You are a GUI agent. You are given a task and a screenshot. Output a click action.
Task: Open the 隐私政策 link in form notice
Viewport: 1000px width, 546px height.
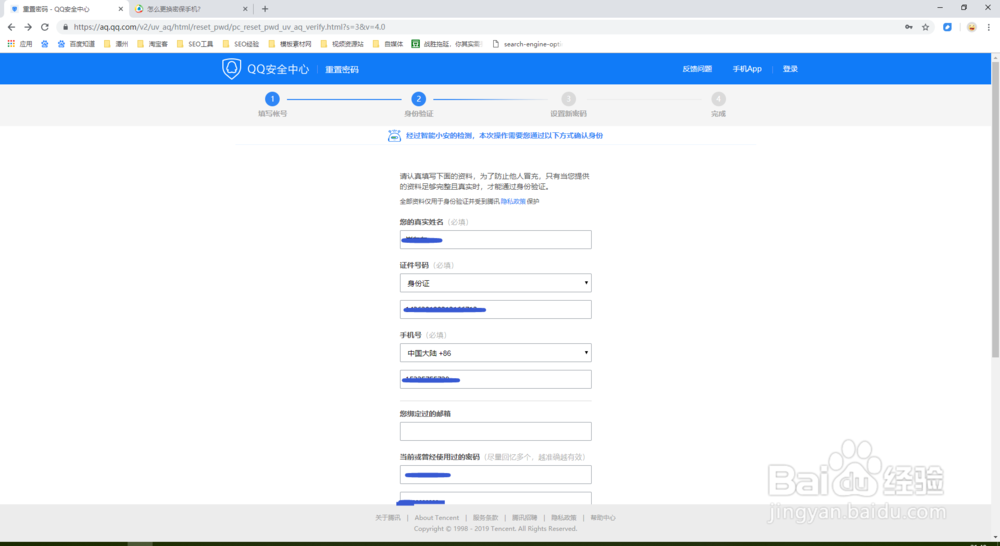(x=513, y=202)
